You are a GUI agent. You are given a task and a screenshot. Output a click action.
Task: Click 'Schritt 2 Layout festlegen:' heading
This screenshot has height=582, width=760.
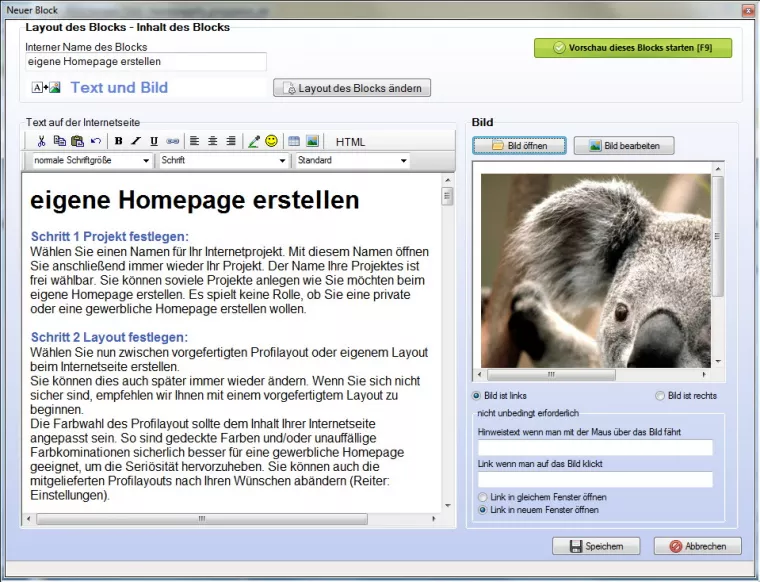point(109,337)
